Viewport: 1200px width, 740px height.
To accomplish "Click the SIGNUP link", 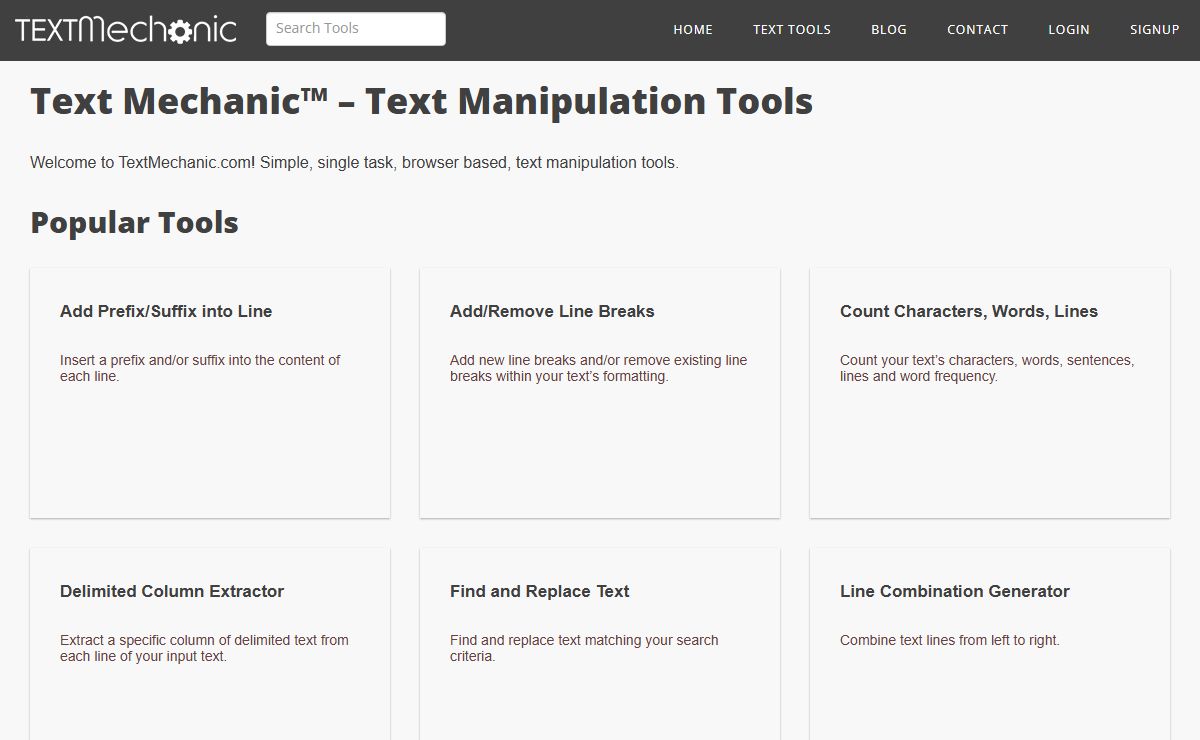I will pos(1155,29).
